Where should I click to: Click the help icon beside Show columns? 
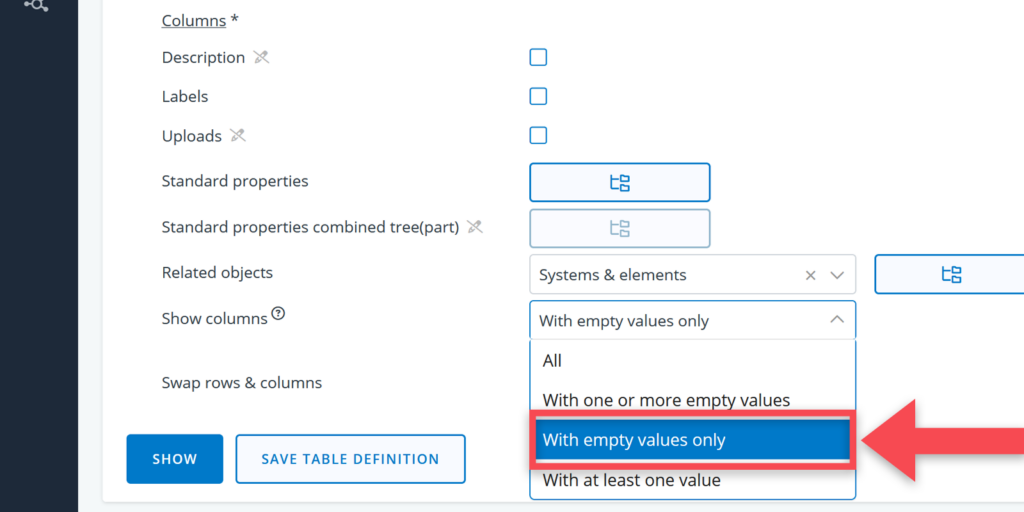[x=278, y=314]
